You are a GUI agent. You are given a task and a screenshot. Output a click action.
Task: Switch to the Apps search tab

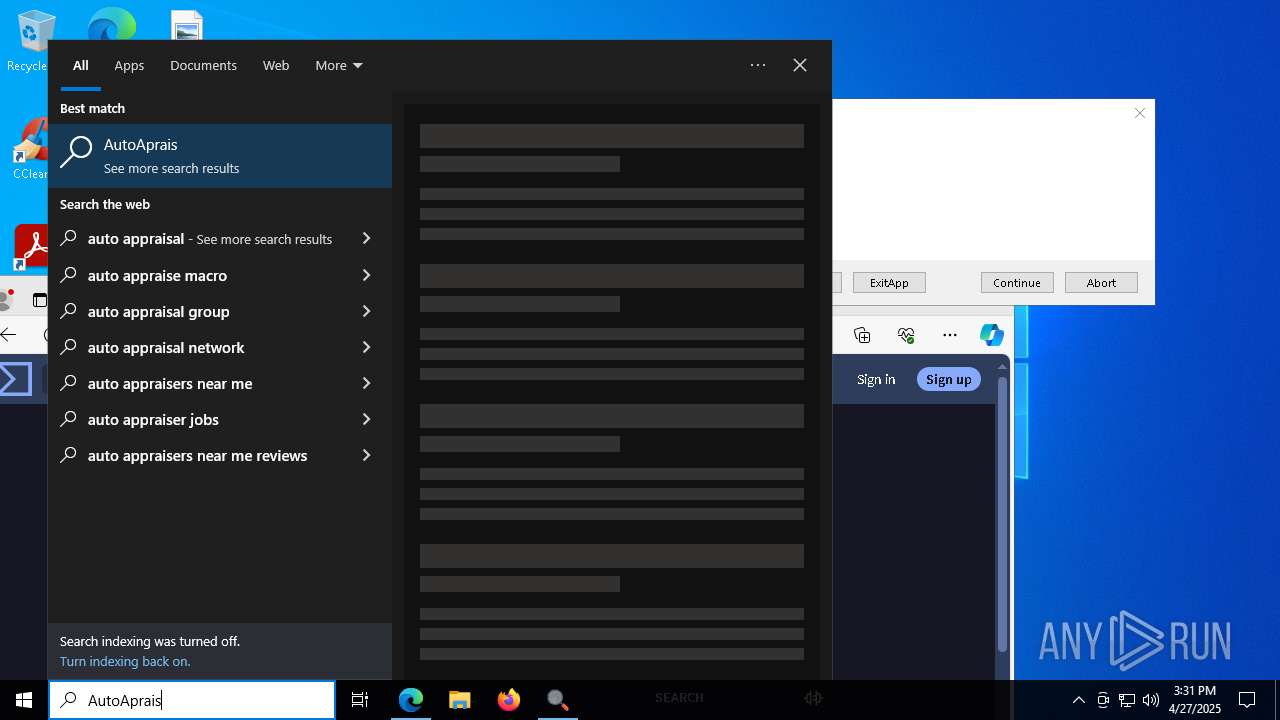[x=129, y=65]
